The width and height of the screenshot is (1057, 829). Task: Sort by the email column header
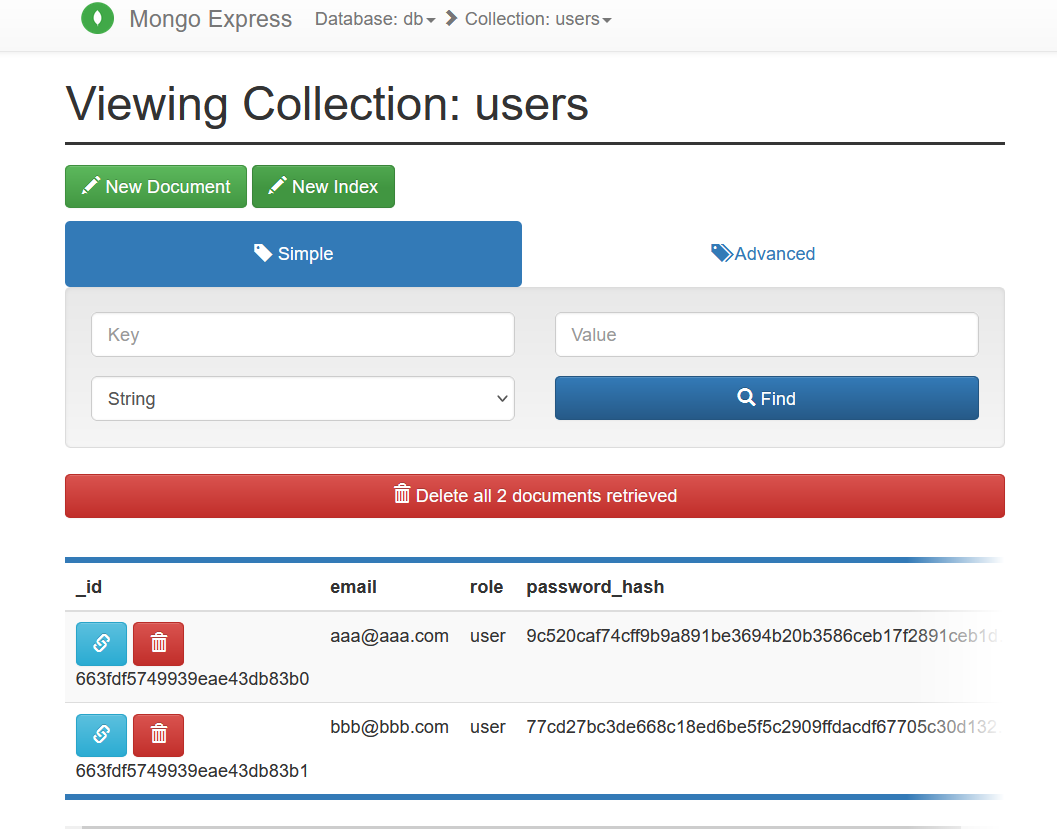[x=353, y=587]
